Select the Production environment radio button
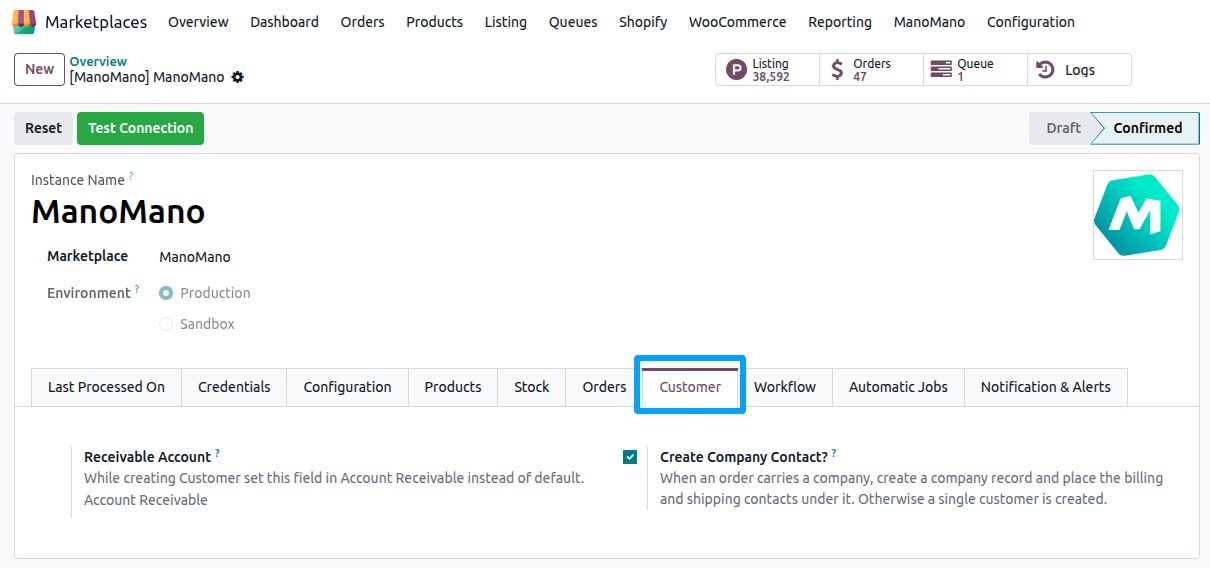The height and width of the screenshot is (568, 1210). click(x=166, y=293)
